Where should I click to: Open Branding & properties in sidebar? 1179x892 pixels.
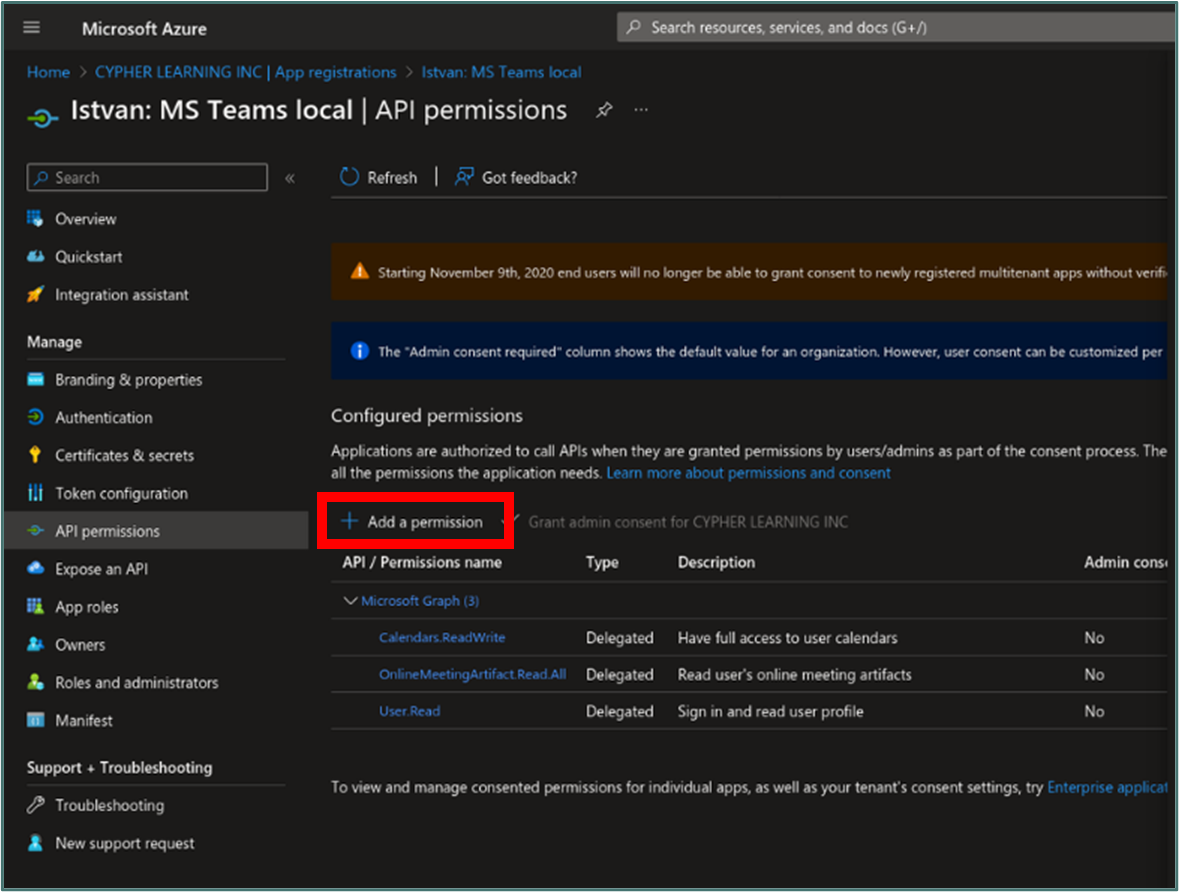click(129, 380)
